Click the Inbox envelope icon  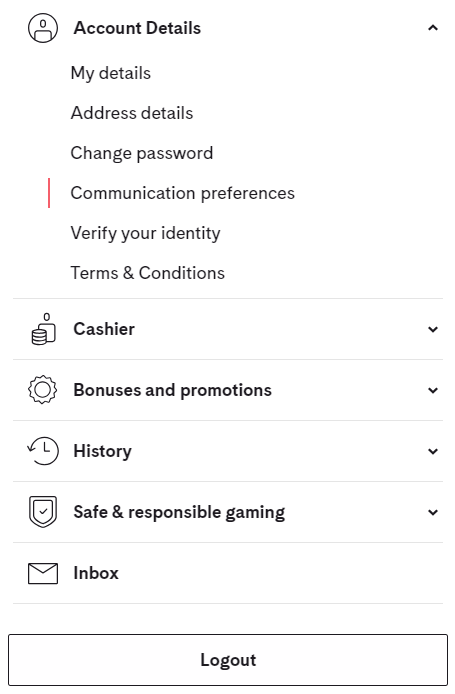point(43,573)
